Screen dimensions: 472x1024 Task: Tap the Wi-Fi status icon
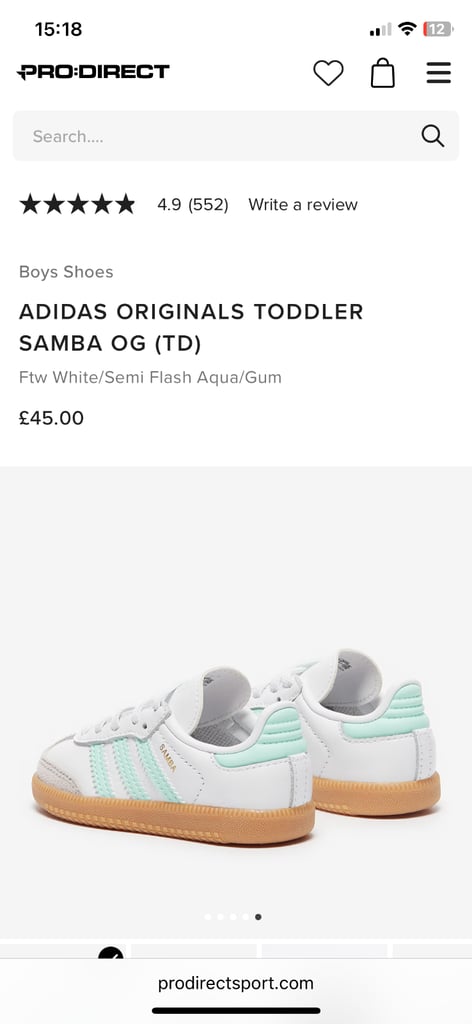(407, 29)
